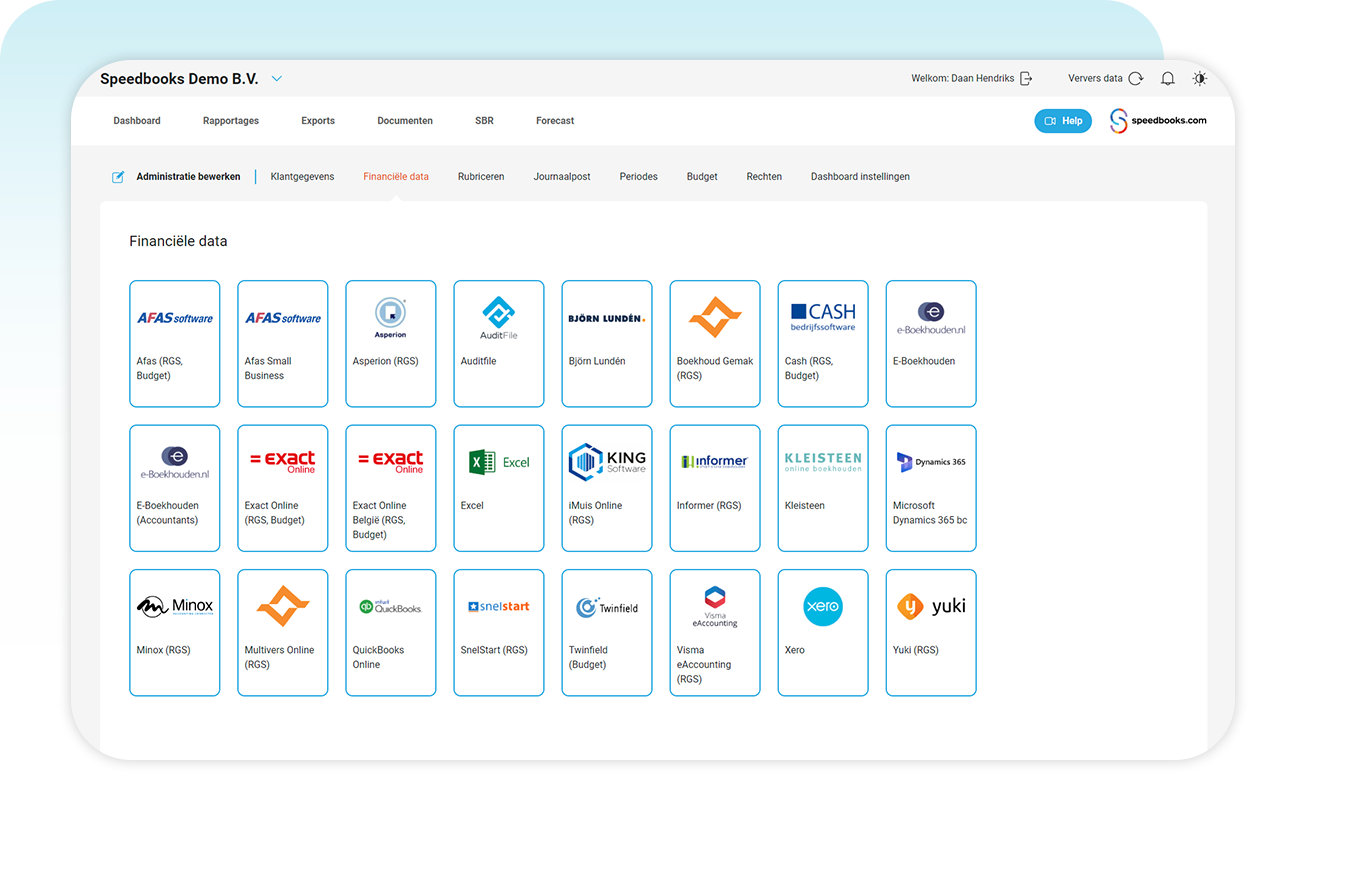
Task: Select the Kleisteen card
Action: coord(823,488)
